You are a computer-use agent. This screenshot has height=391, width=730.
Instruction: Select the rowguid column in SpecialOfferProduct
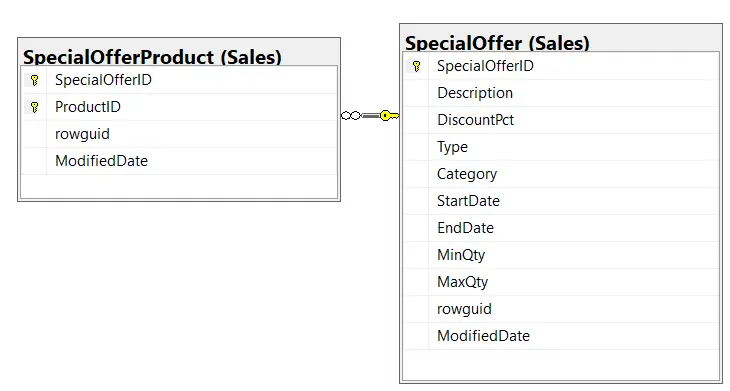pyautogui.click(x=179, y=134)
